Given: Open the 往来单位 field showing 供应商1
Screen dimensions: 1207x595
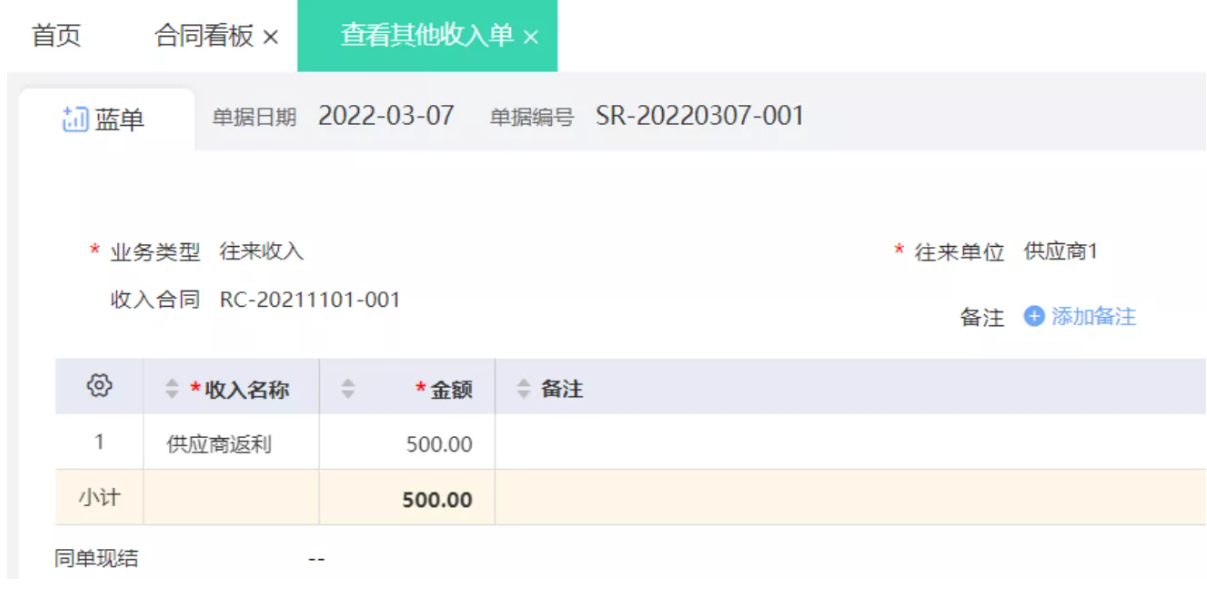Looking at the screenshot, I should [1060, 252].
